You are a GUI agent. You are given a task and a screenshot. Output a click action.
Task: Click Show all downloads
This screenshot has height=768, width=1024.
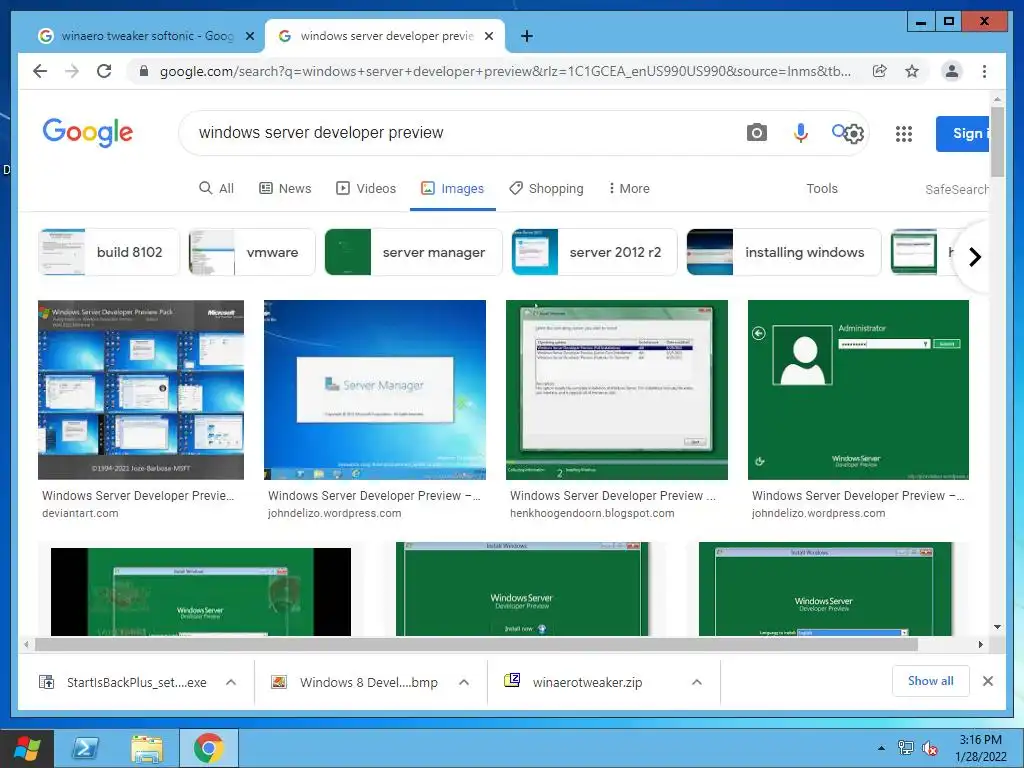(x=931, y=681)
